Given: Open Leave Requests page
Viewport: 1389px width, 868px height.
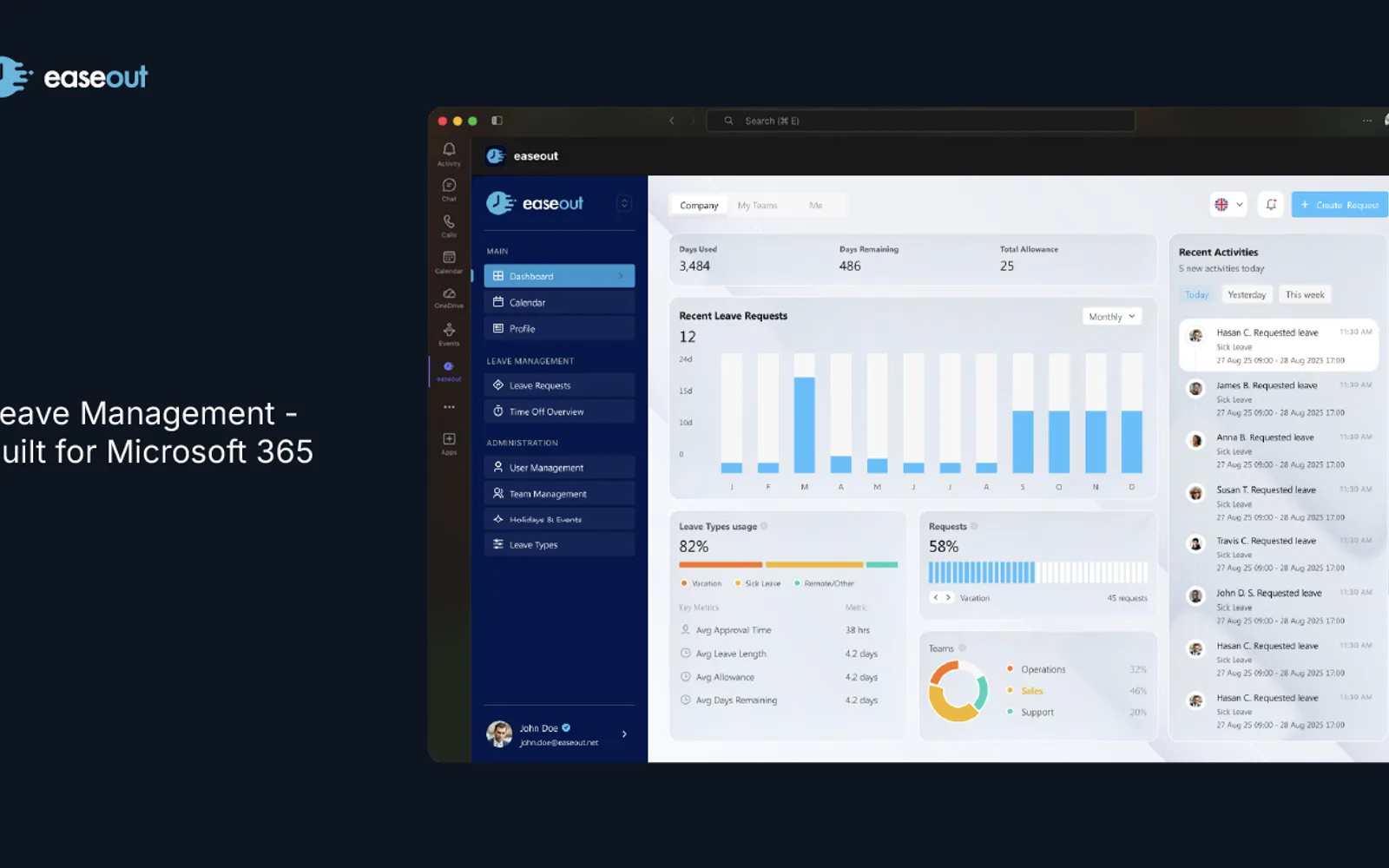Looking at the screenshot, I should 559,385.
